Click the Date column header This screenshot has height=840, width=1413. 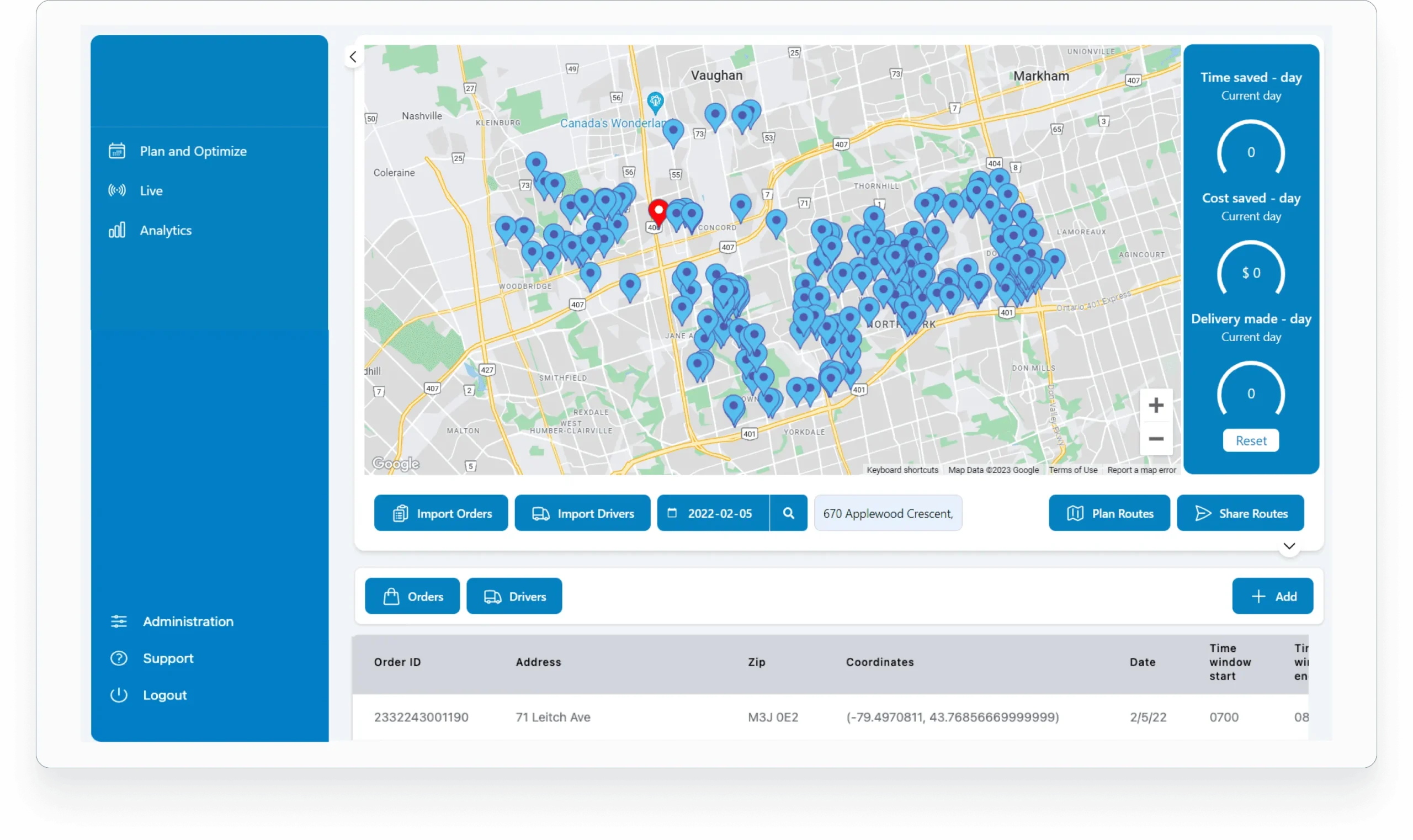coord(1142,662)
